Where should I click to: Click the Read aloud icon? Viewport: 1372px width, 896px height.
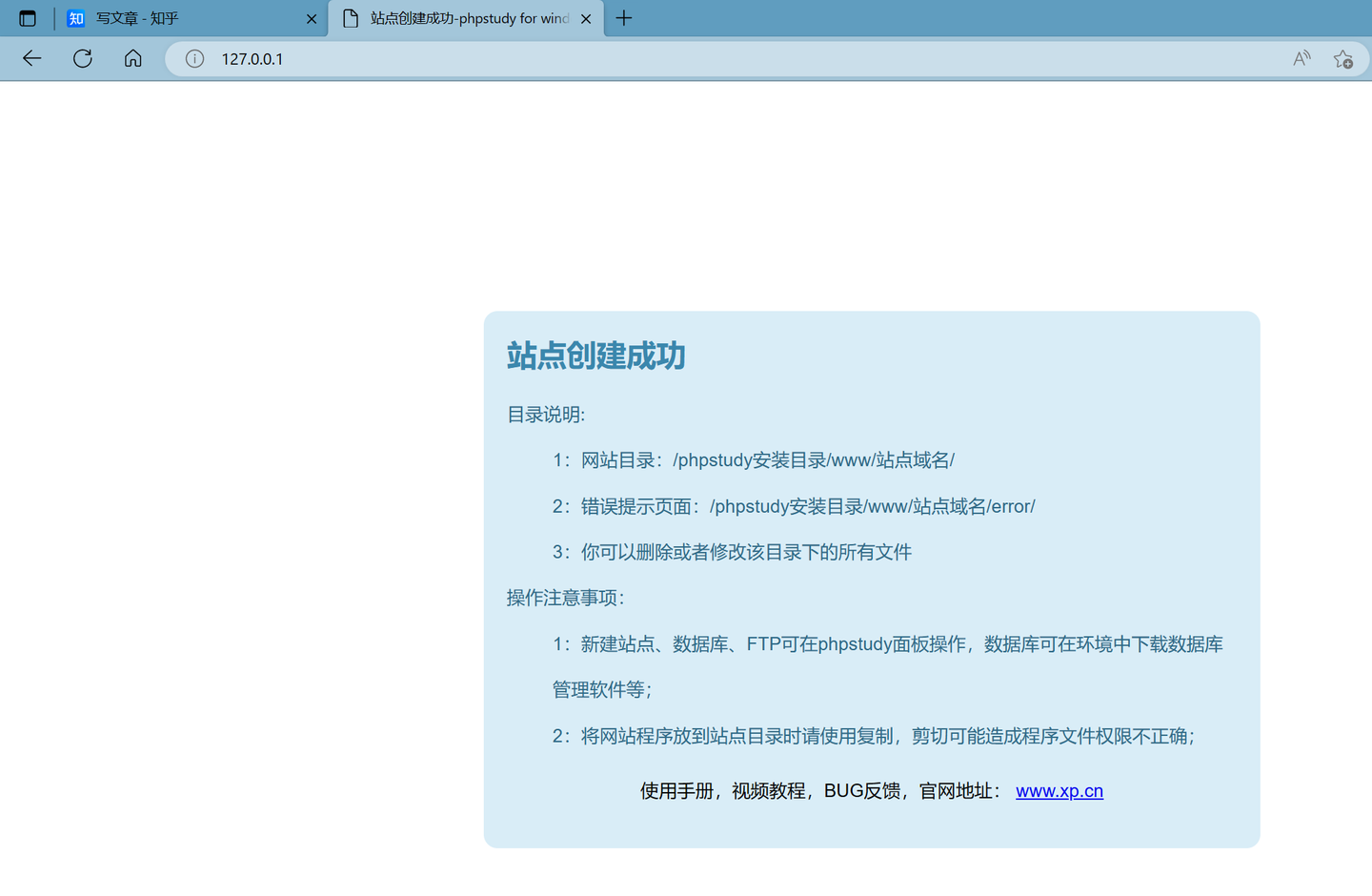(x=1301, y=58)
